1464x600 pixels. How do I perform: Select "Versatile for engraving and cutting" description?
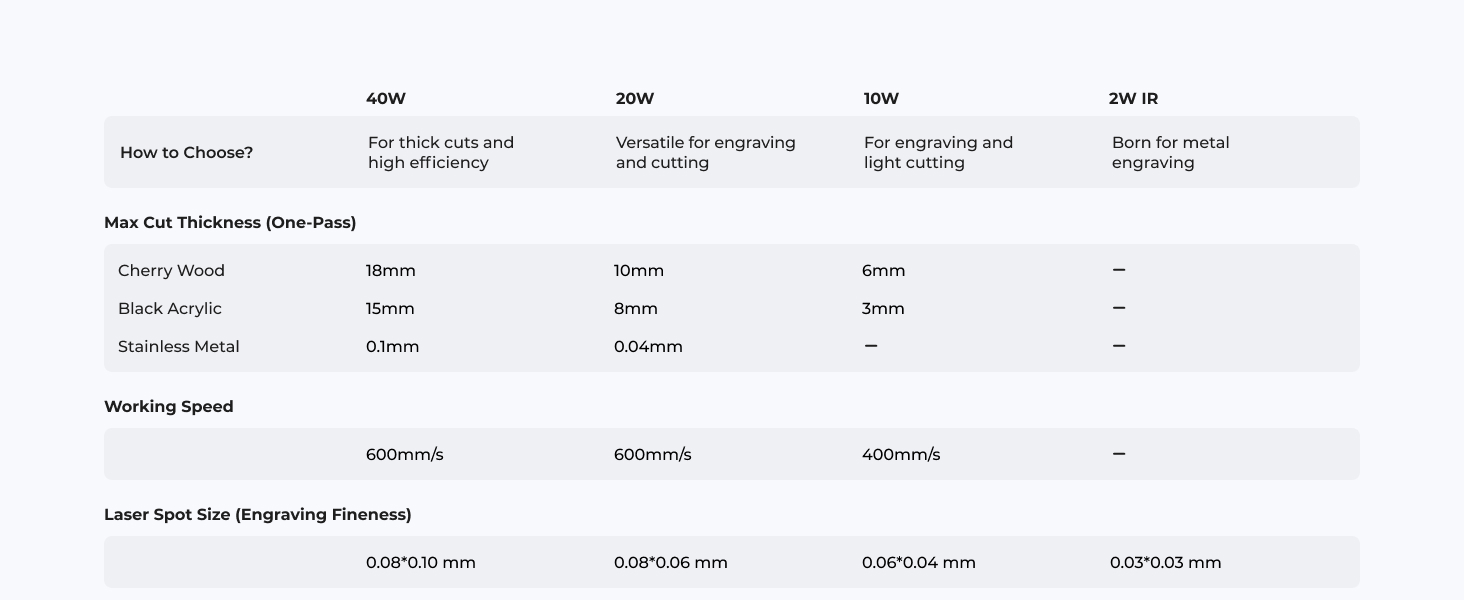coord(705,153)
